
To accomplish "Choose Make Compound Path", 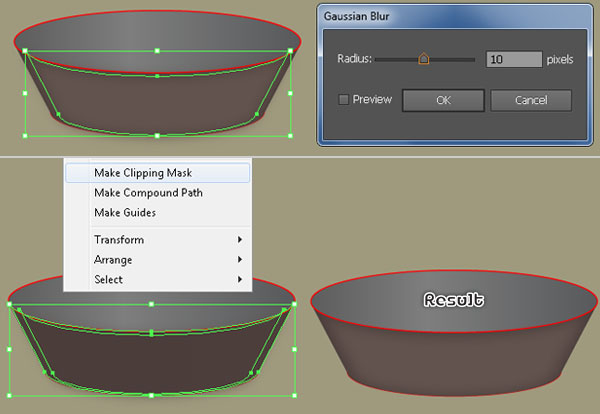I will click(158, 192).
